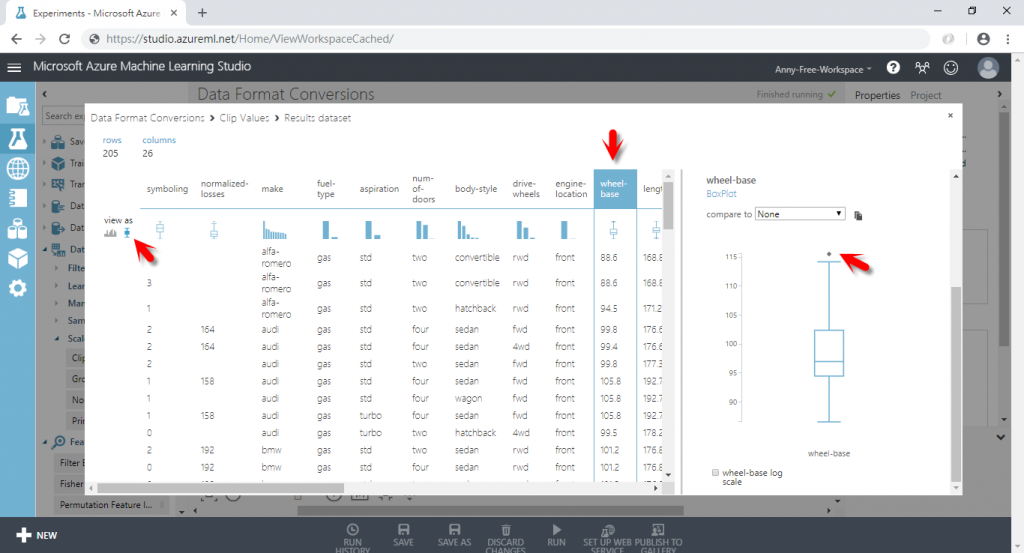The height and width of the screenshot is (553, 1024).
Task: Select the engine-location column header
Action: (x=571, y=189)
